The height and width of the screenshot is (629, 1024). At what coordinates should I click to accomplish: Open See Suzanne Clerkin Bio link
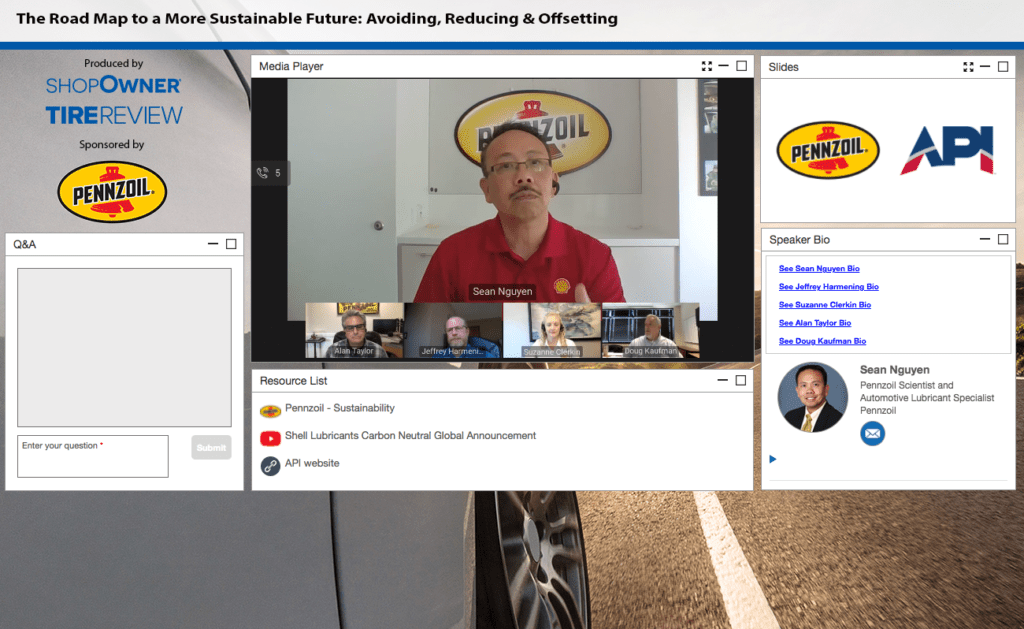[x=825, y=305]
